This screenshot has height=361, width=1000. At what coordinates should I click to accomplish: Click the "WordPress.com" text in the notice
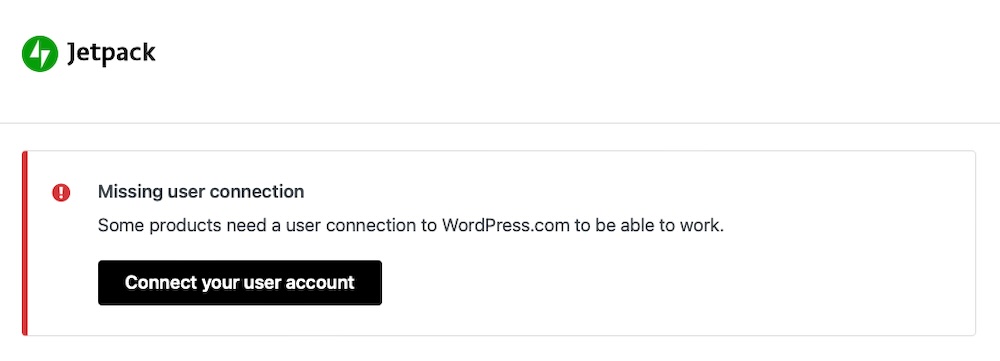tap(506, 226)
